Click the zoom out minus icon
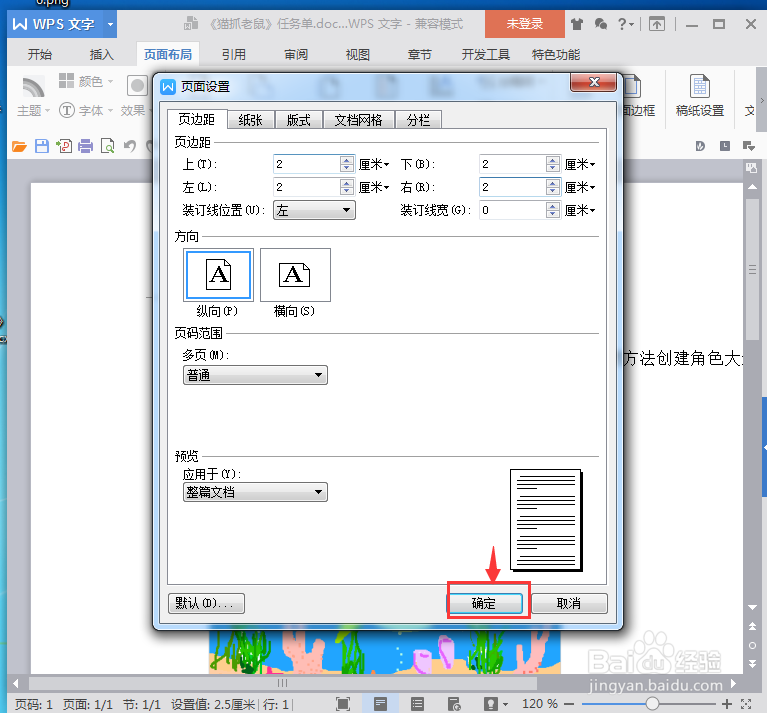 tap(569, 704)
